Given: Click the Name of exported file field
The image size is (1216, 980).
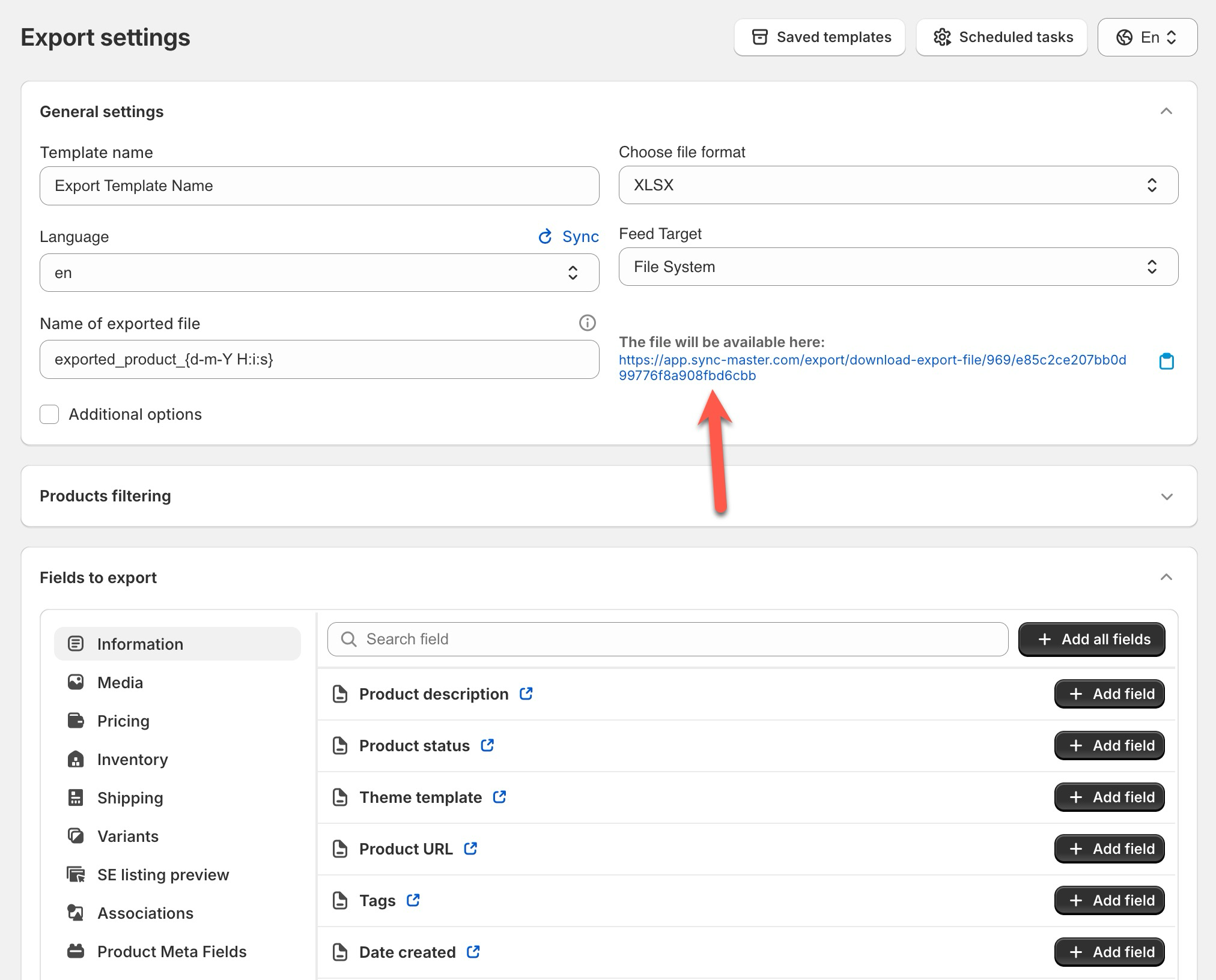Looking at the screenshot, I should point(320,359).
